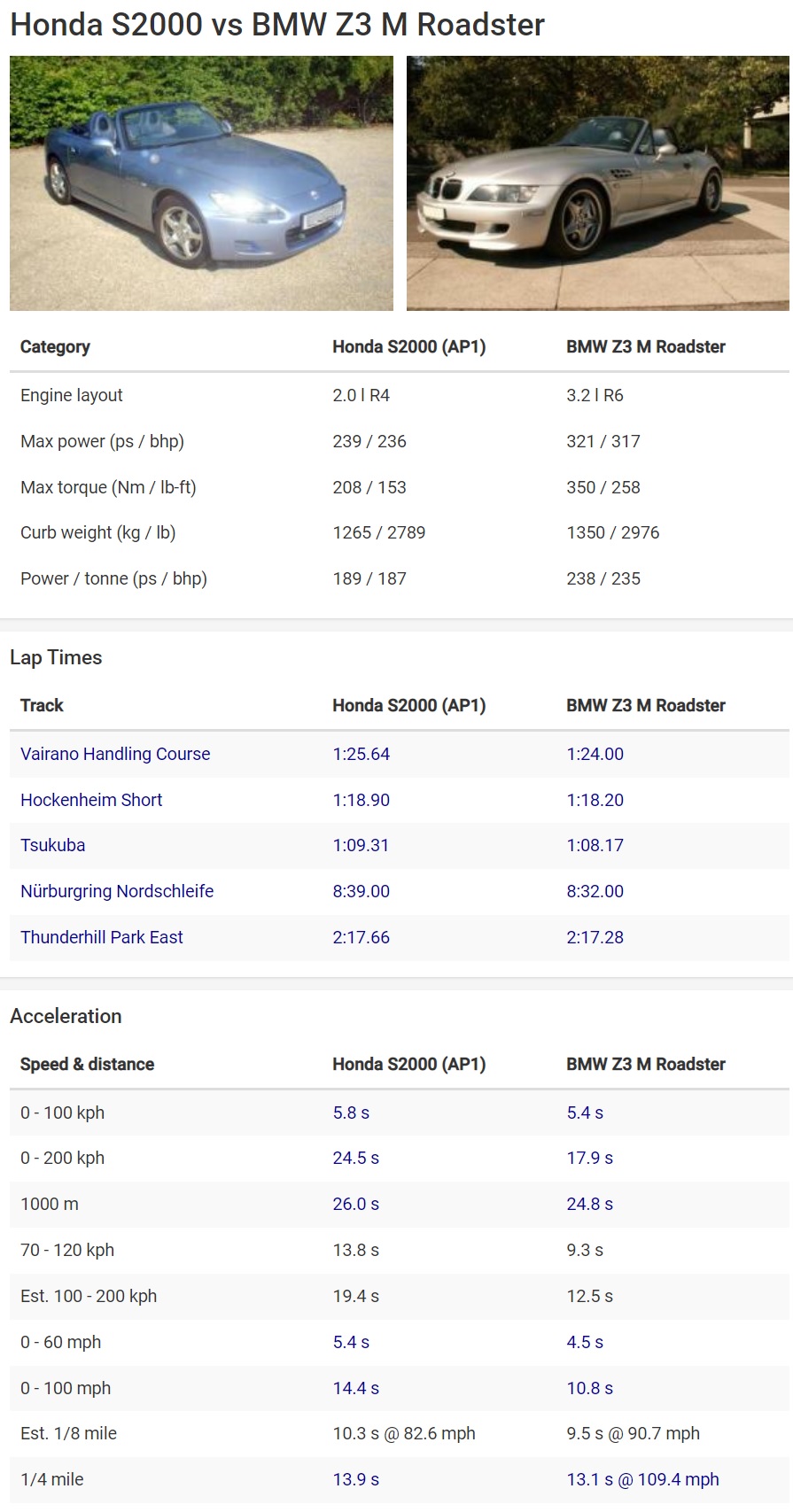Viewport: 793px width, 1512px height.
Task: Click Honda 0-100 kph time 5.8 s
Action: 351,1113
